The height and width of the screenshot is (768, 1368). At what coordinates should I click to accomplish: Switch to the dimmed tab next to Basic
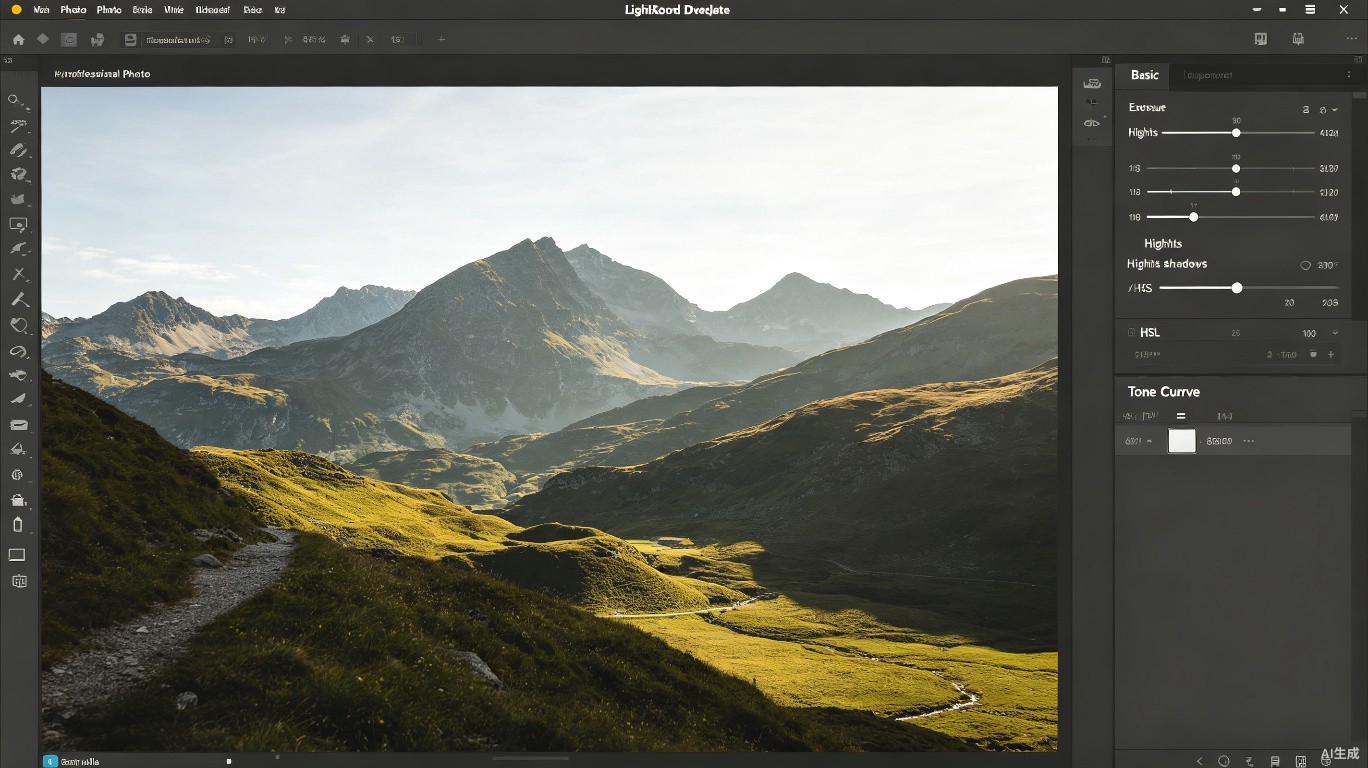[x=1208, y=75]
